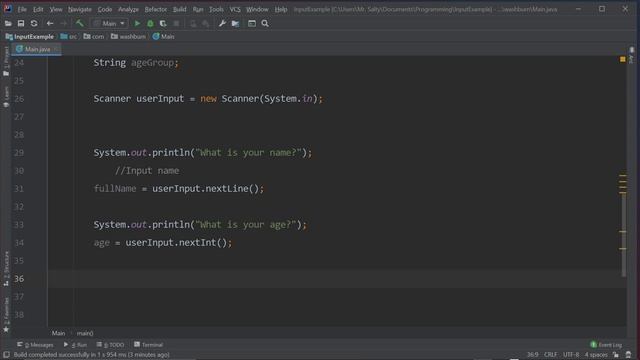Click the ageGroup variable on line 24
This screenshot has width=640, height=360.
point(152,63)
